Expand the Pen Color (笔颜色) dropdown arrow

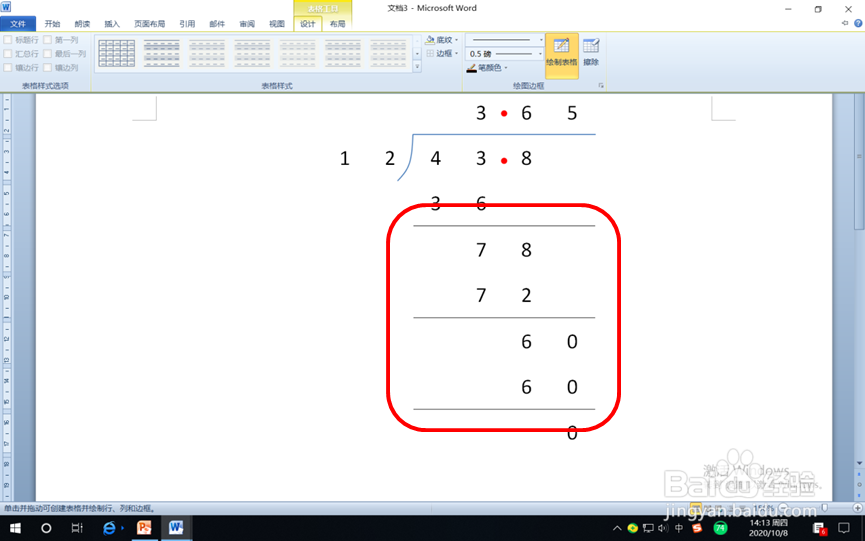[x=506, y=68]
